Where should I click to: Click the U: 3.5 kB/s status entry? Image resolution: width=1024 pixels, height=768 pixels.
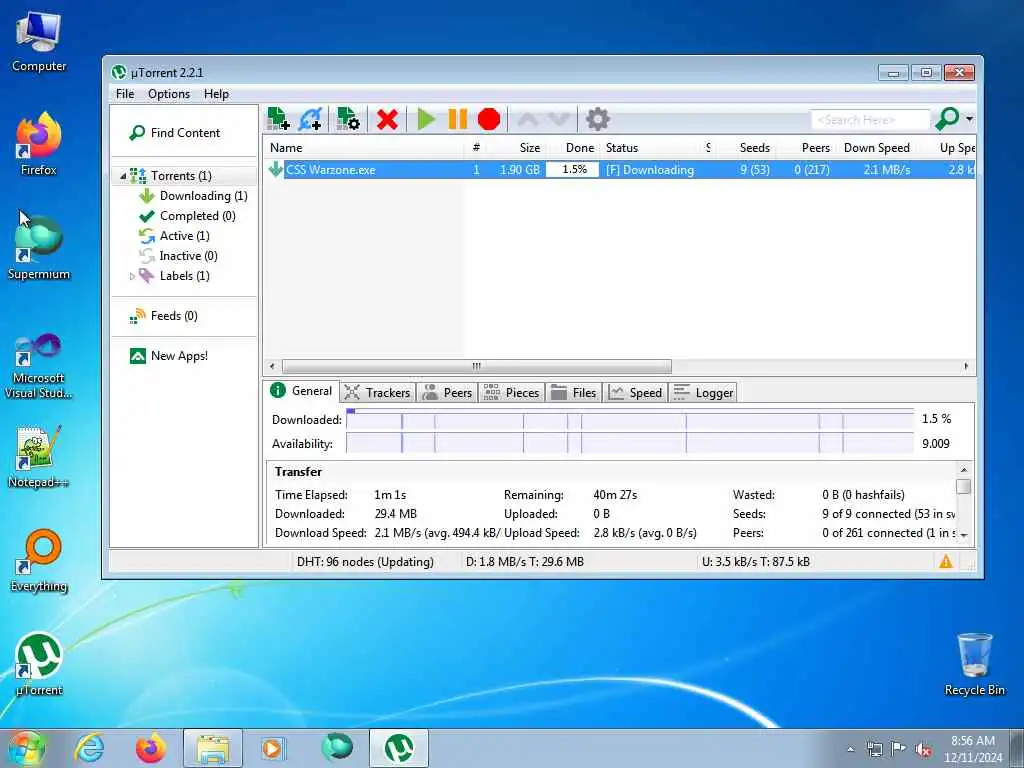click(756, 562)
